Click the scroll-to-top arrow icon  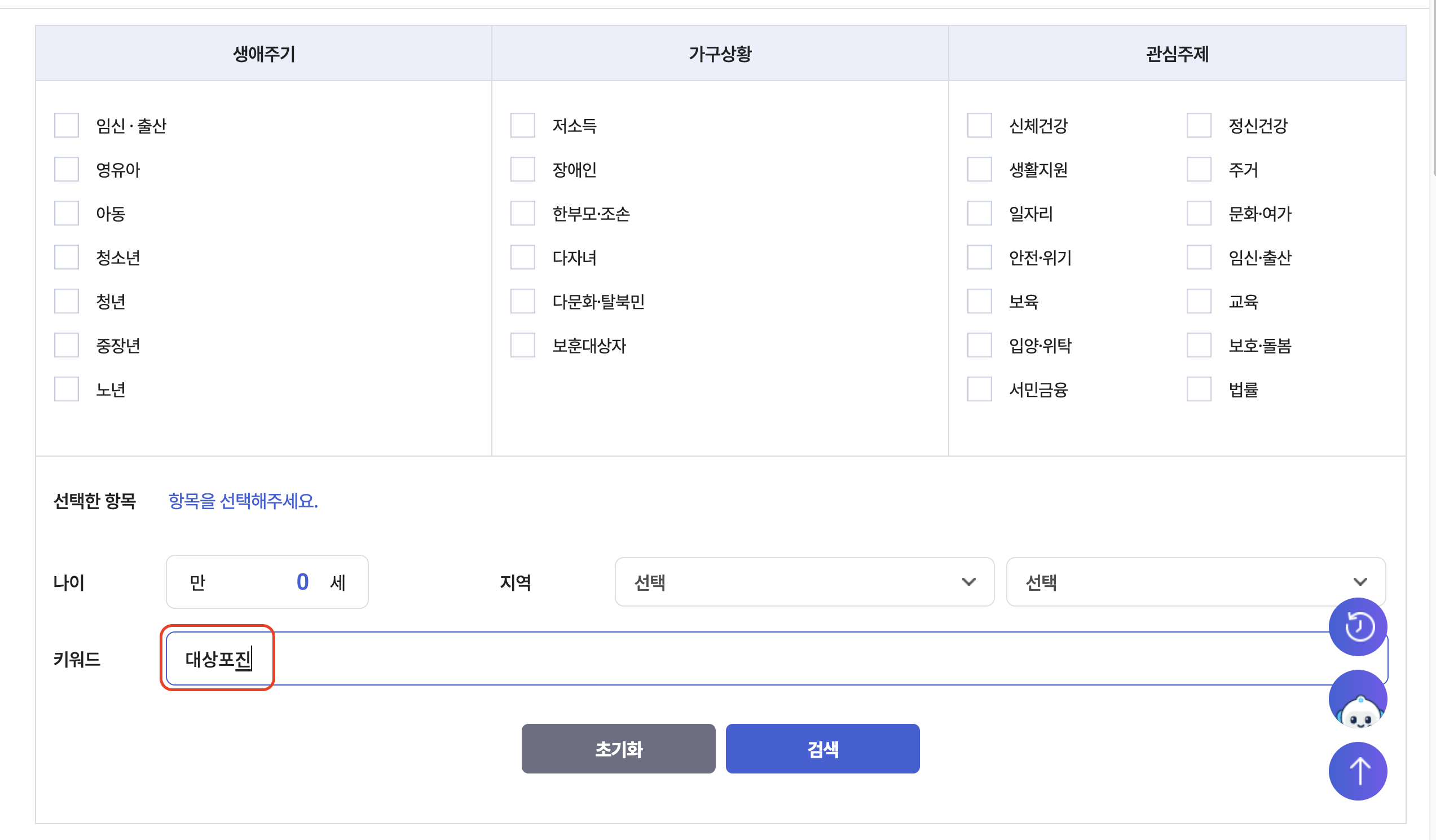click(x=1359, y=771)
